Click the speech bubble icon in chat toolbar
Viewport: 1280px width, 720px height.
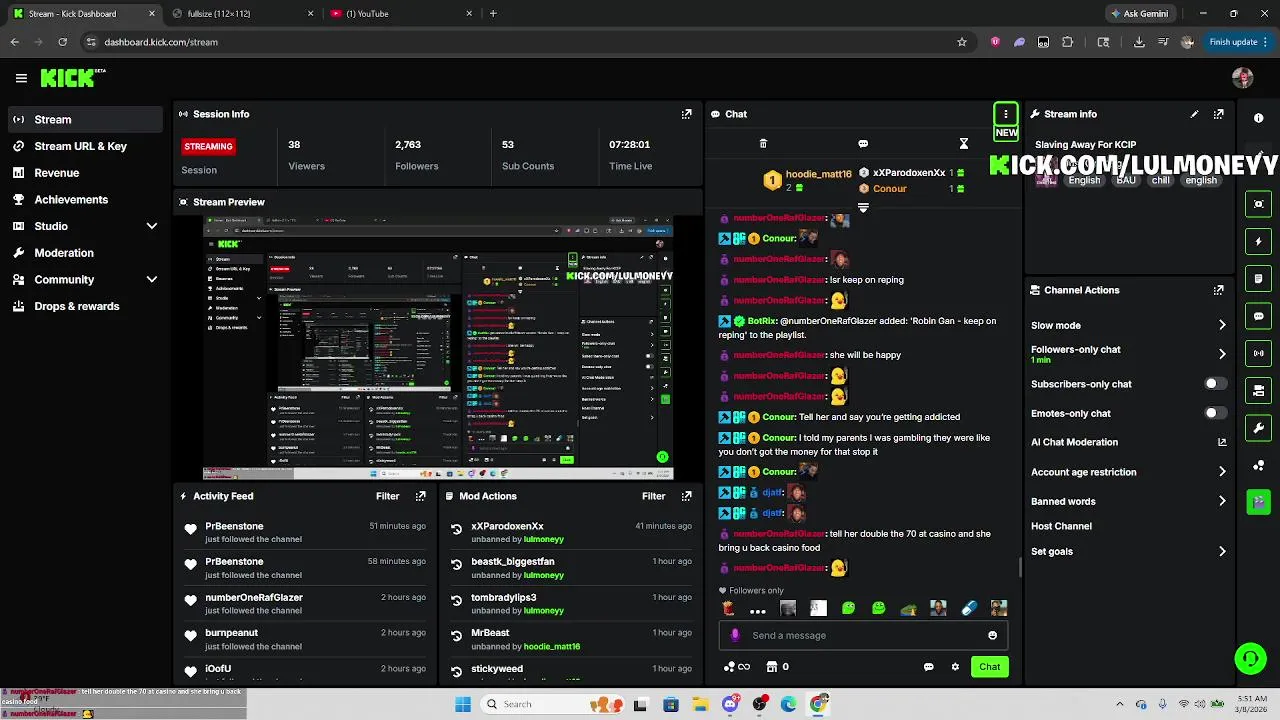pyautogui.click(x=863, y=144)
